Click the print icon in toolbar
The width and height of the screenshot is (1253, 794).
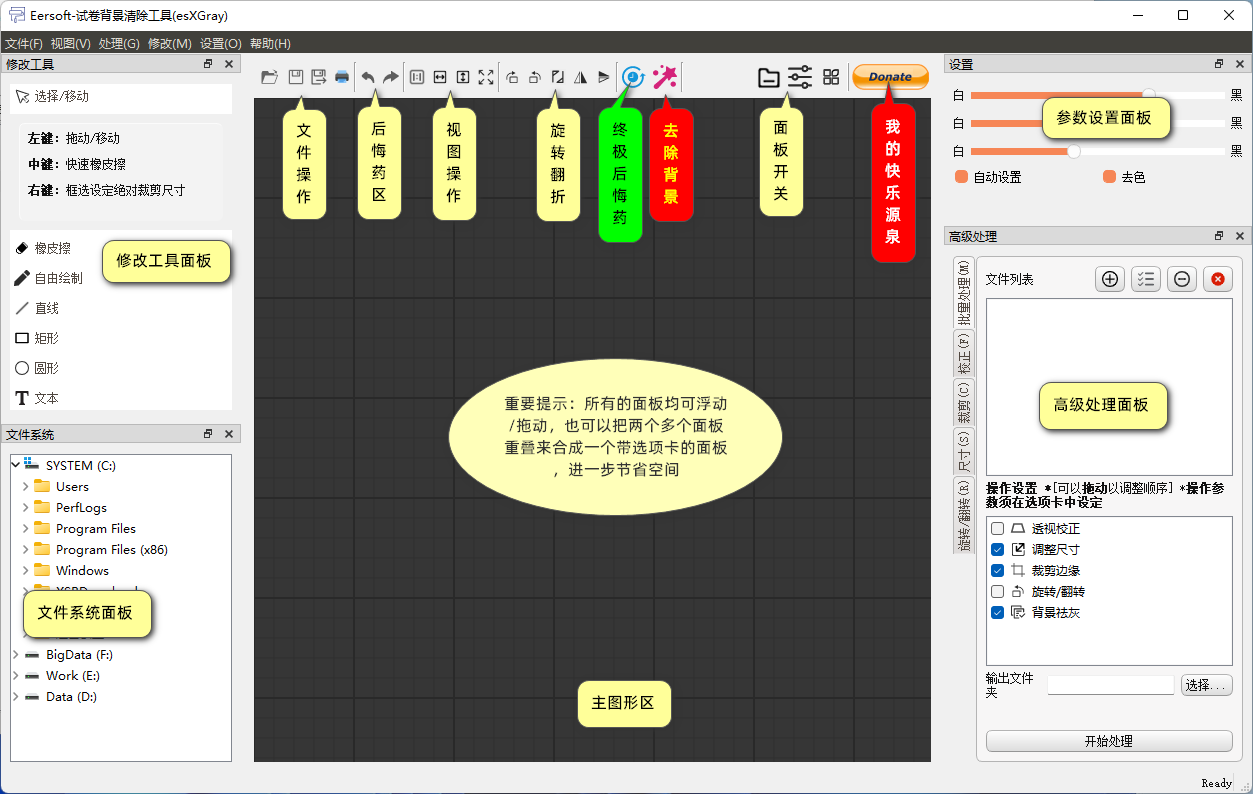pyautogui.click(x=342, y=77)
